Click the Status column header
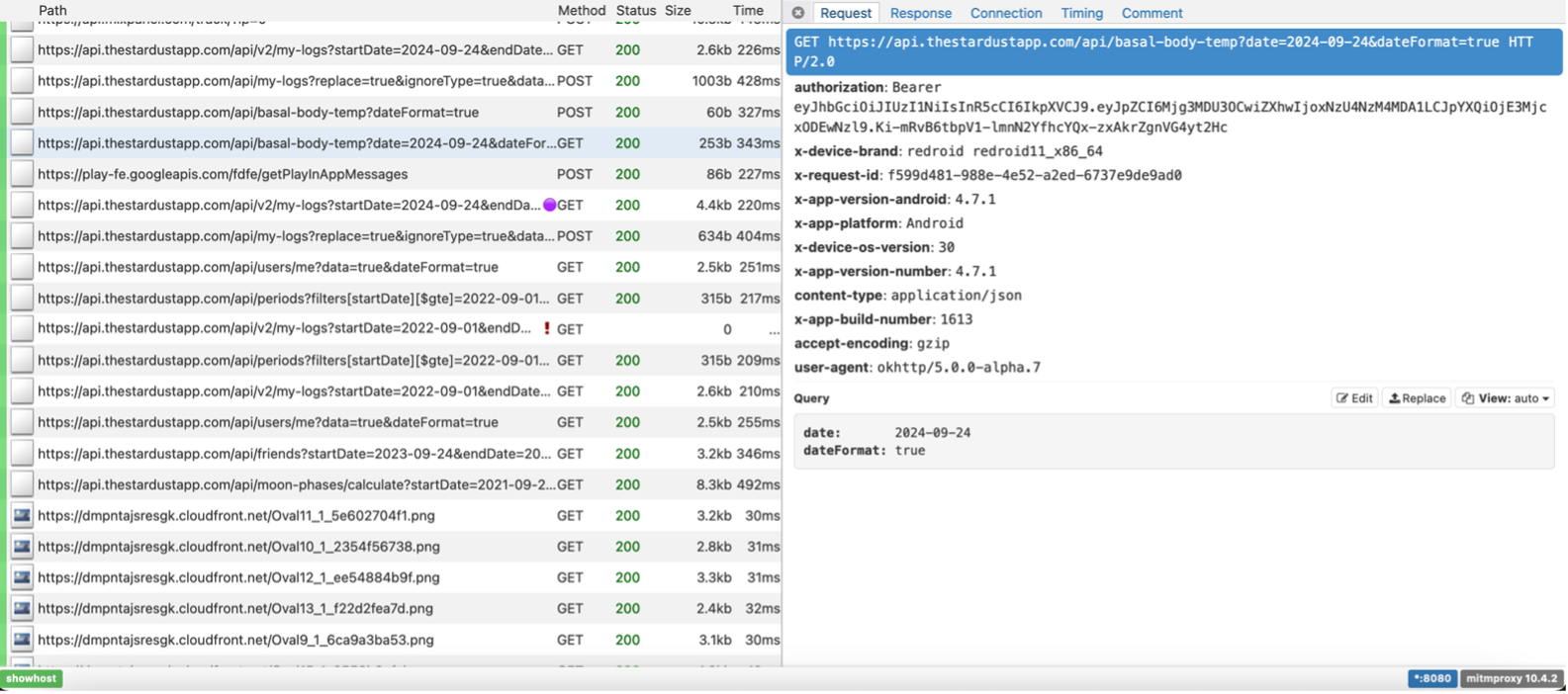The height and width of the screenshot is (694, 1568). tap(635, 10)
